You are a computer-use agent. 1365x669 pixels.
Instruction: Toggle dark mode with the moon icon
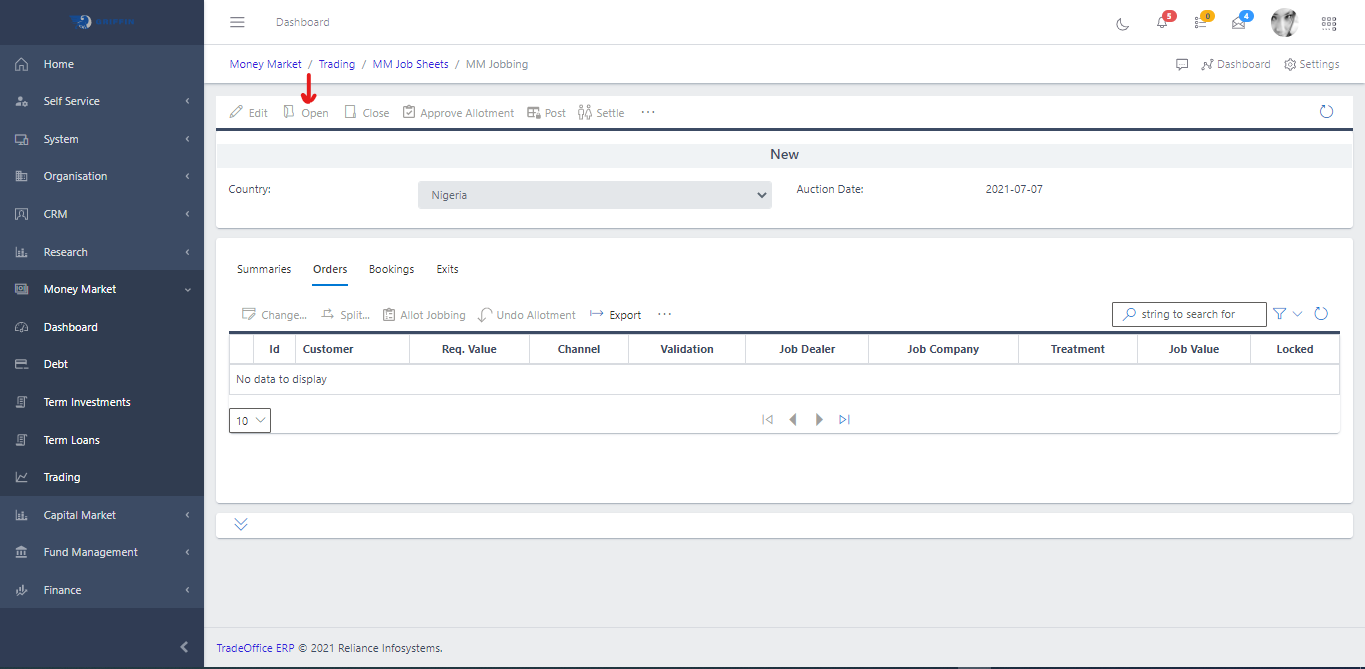point(1121,23)
